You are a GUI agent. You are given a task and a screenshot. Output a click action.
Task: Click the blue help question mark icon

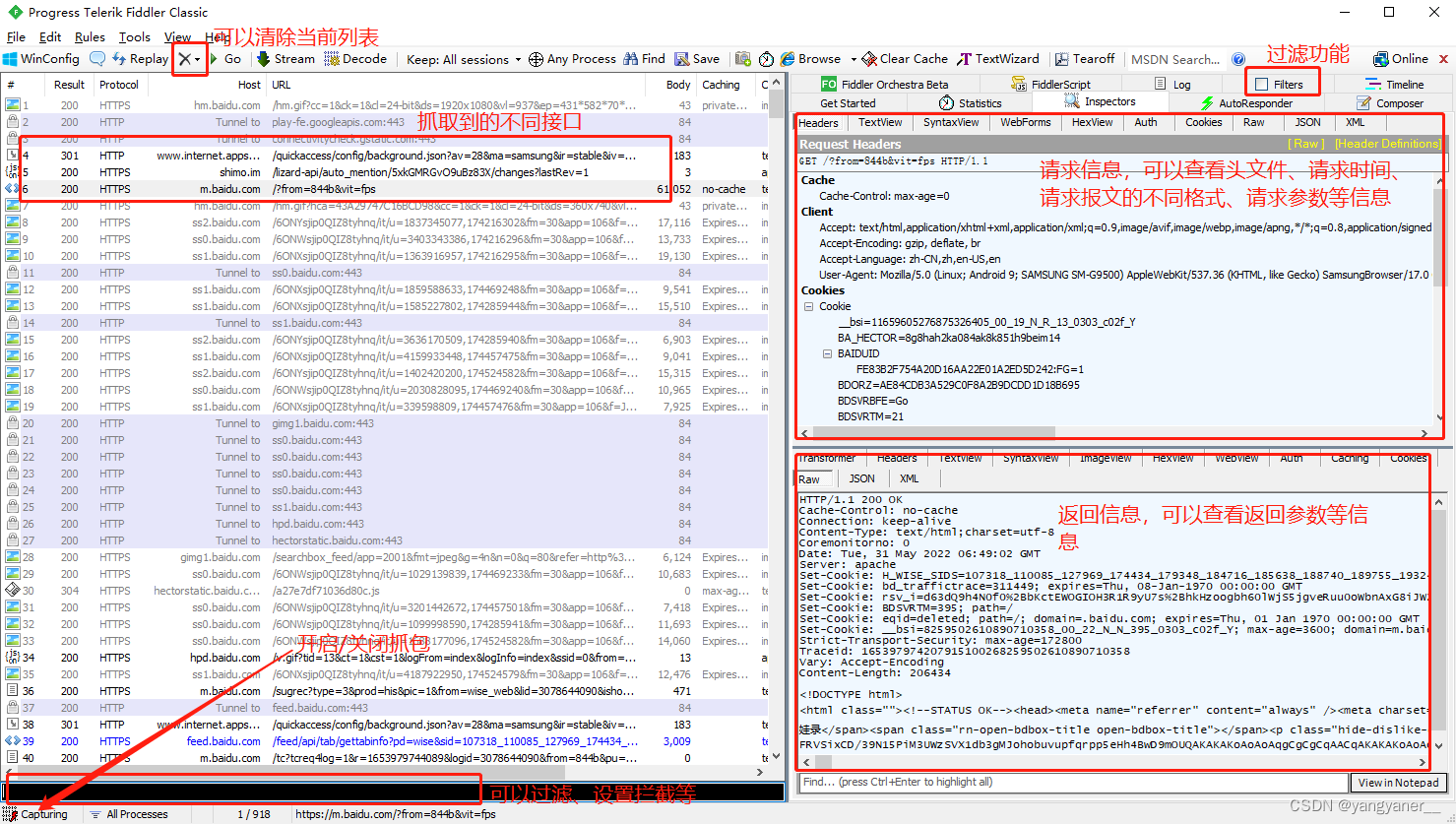point(1238,59)
